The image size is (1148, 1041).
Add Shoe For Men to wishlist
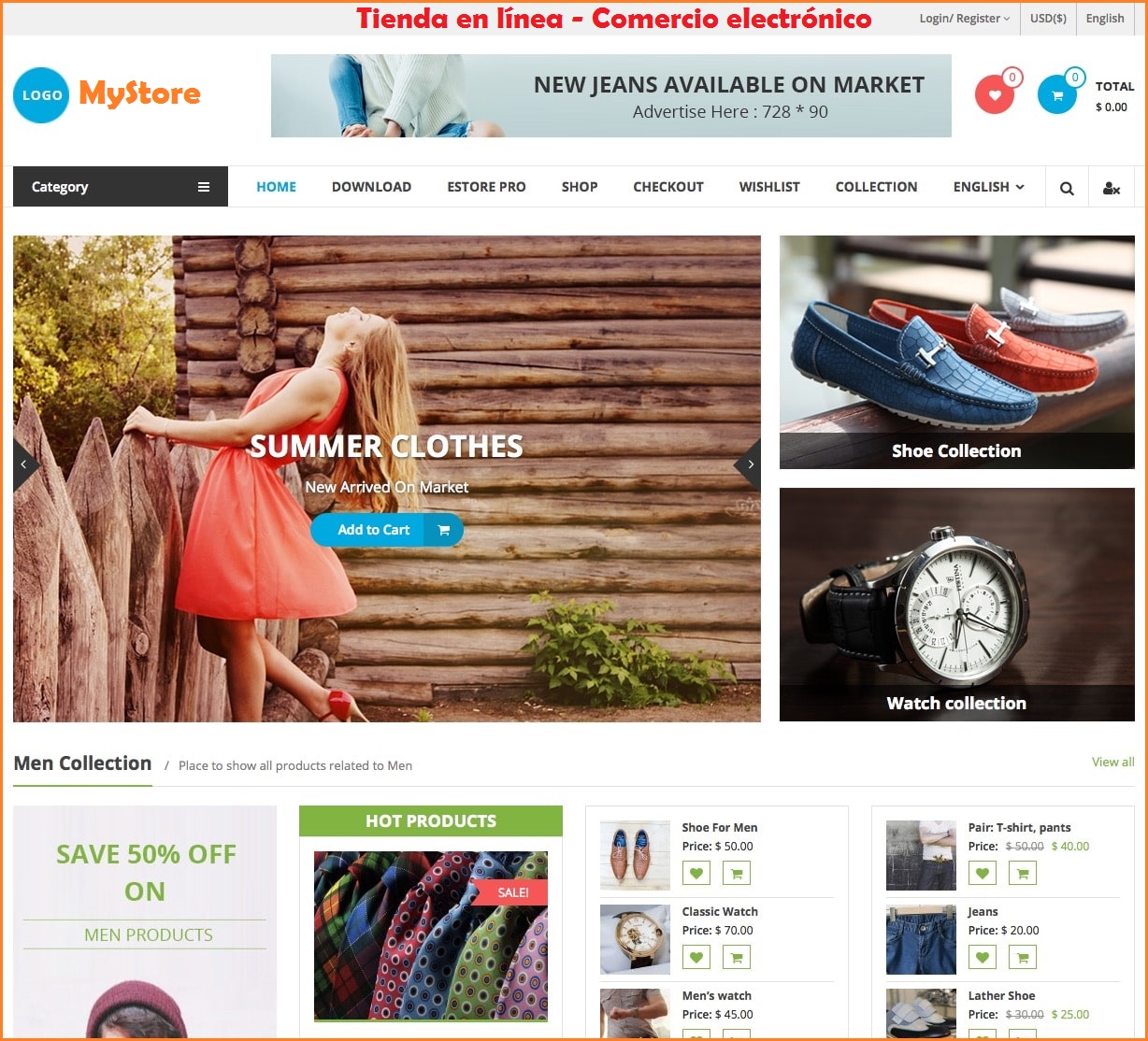(x=696, y=873)
